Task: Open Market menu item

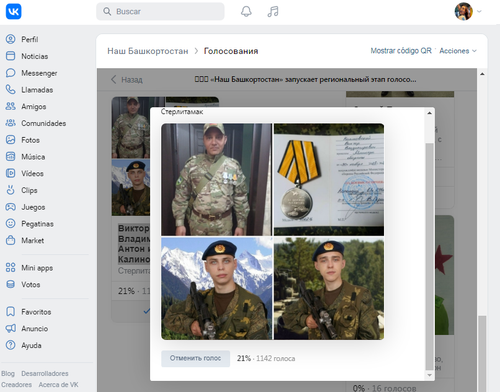Action: pyautogui.click(x=33, y=240)
